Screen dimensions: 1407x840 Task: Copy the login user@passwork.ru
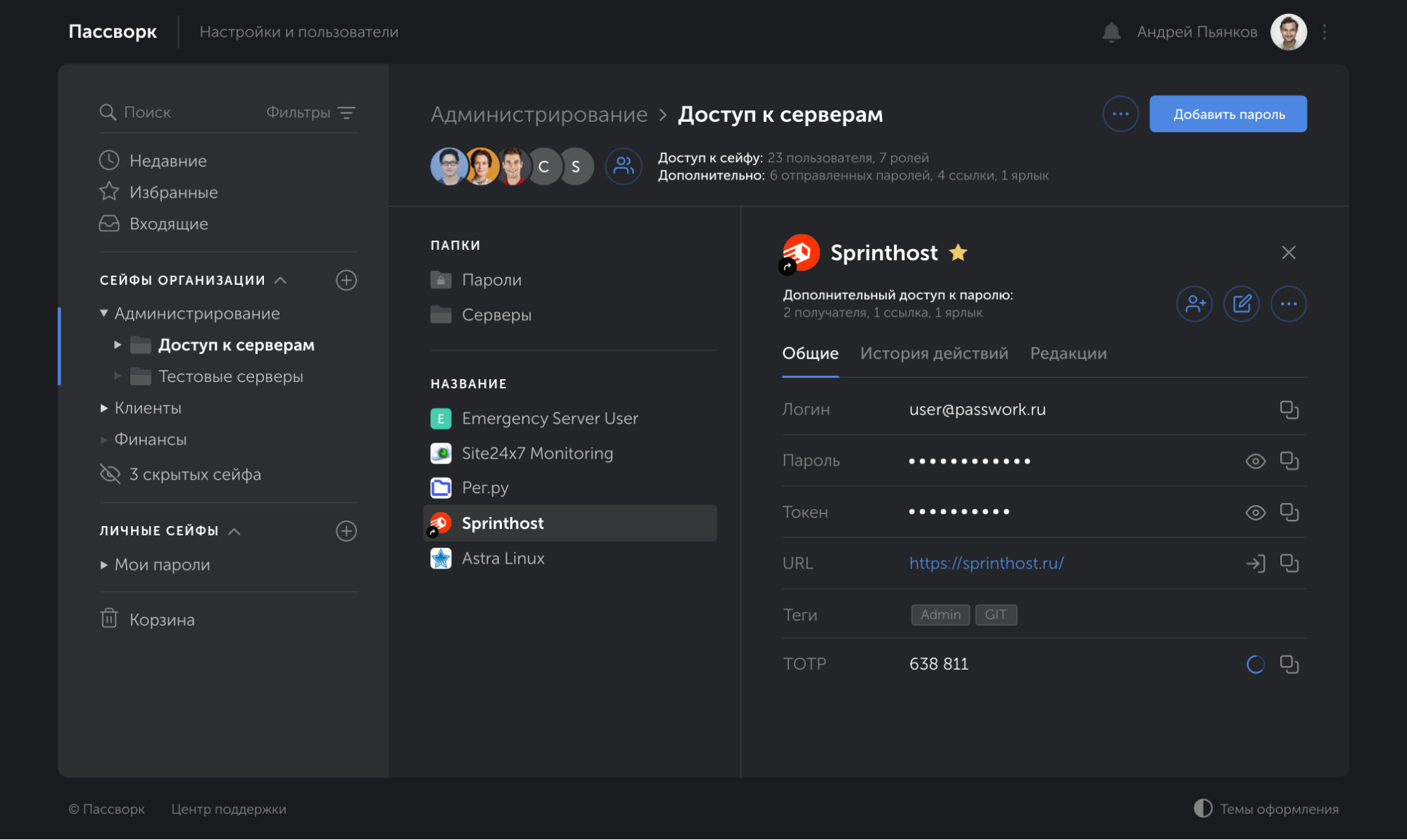pos(1289,409)
